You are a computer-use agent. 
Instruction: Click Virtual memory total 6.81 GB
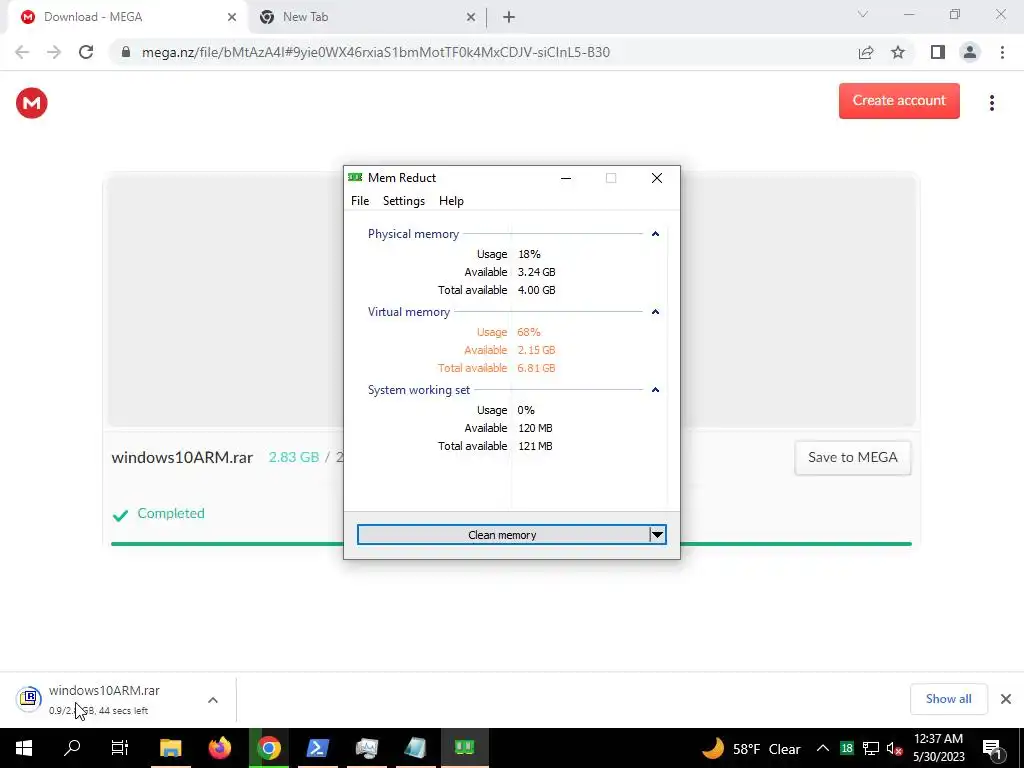point(537,368)
